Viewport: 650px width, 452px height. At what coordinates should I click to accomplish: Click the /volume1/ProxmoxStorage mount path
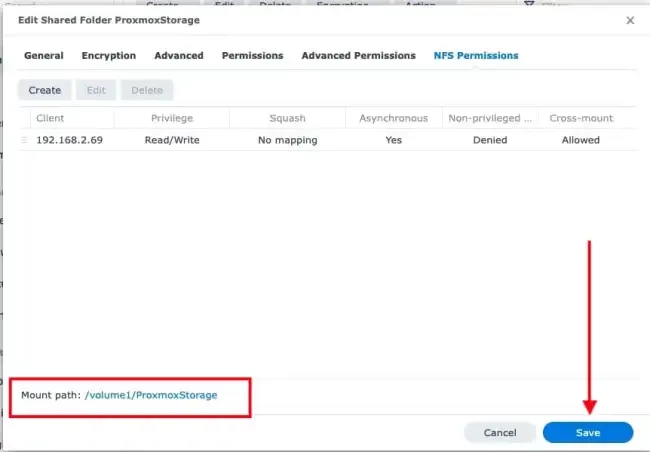click(151, 395)
